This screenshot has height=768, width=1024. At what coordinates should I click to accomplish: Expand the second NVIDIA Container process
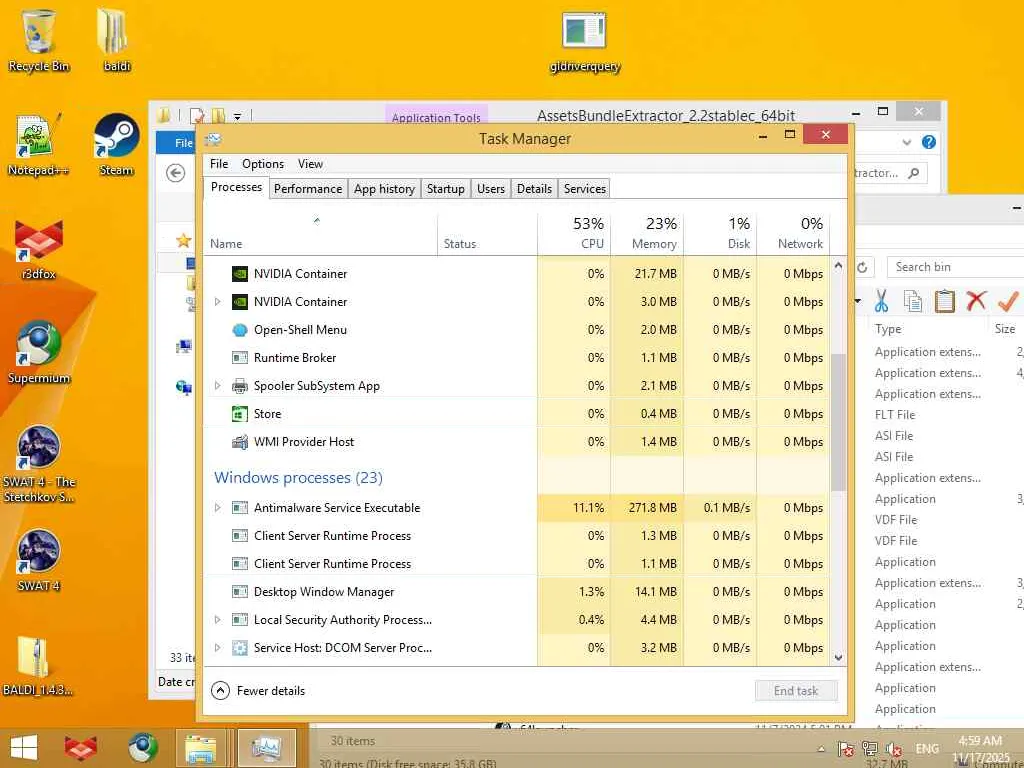[217, 302]
